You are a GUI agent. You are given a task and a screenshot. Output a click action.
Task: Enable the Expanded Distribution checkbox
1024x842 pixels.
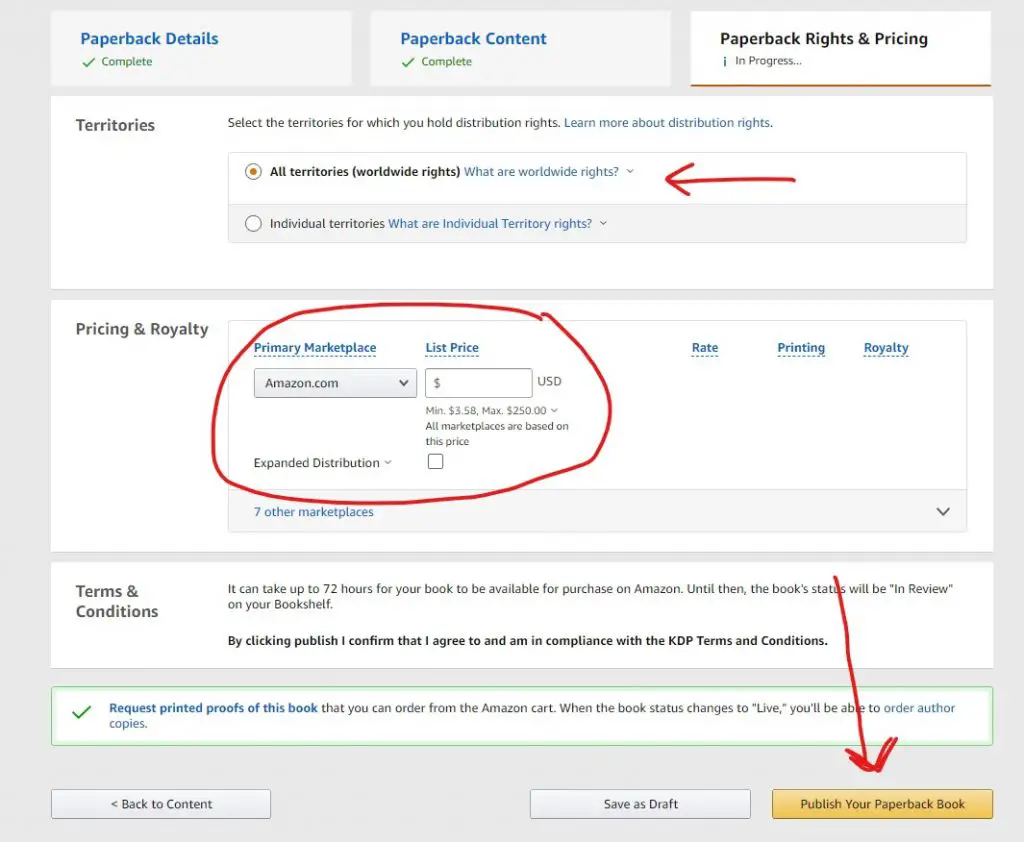click(436, 462)
